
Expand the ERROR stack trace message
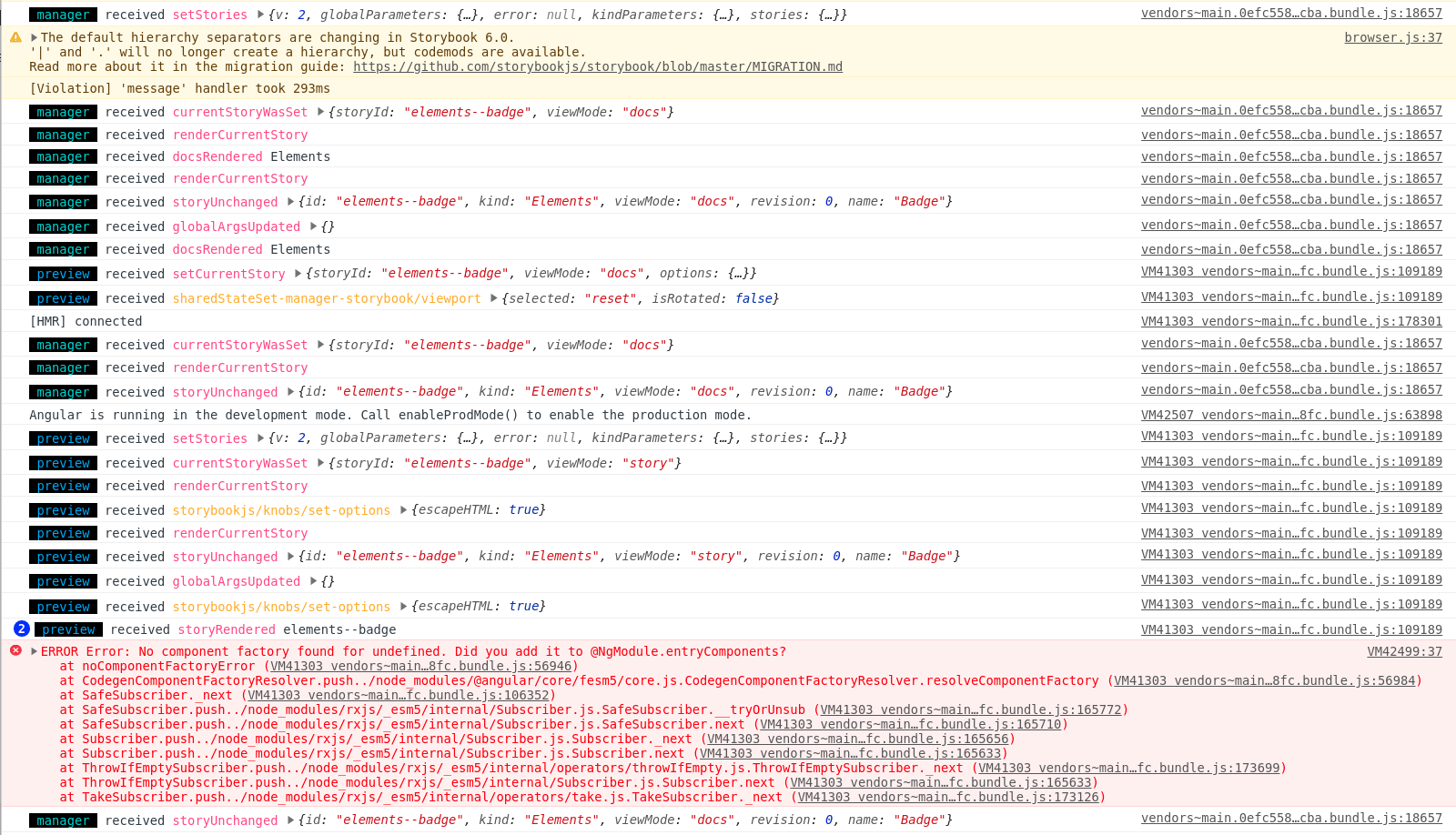[x=33, y=650]
